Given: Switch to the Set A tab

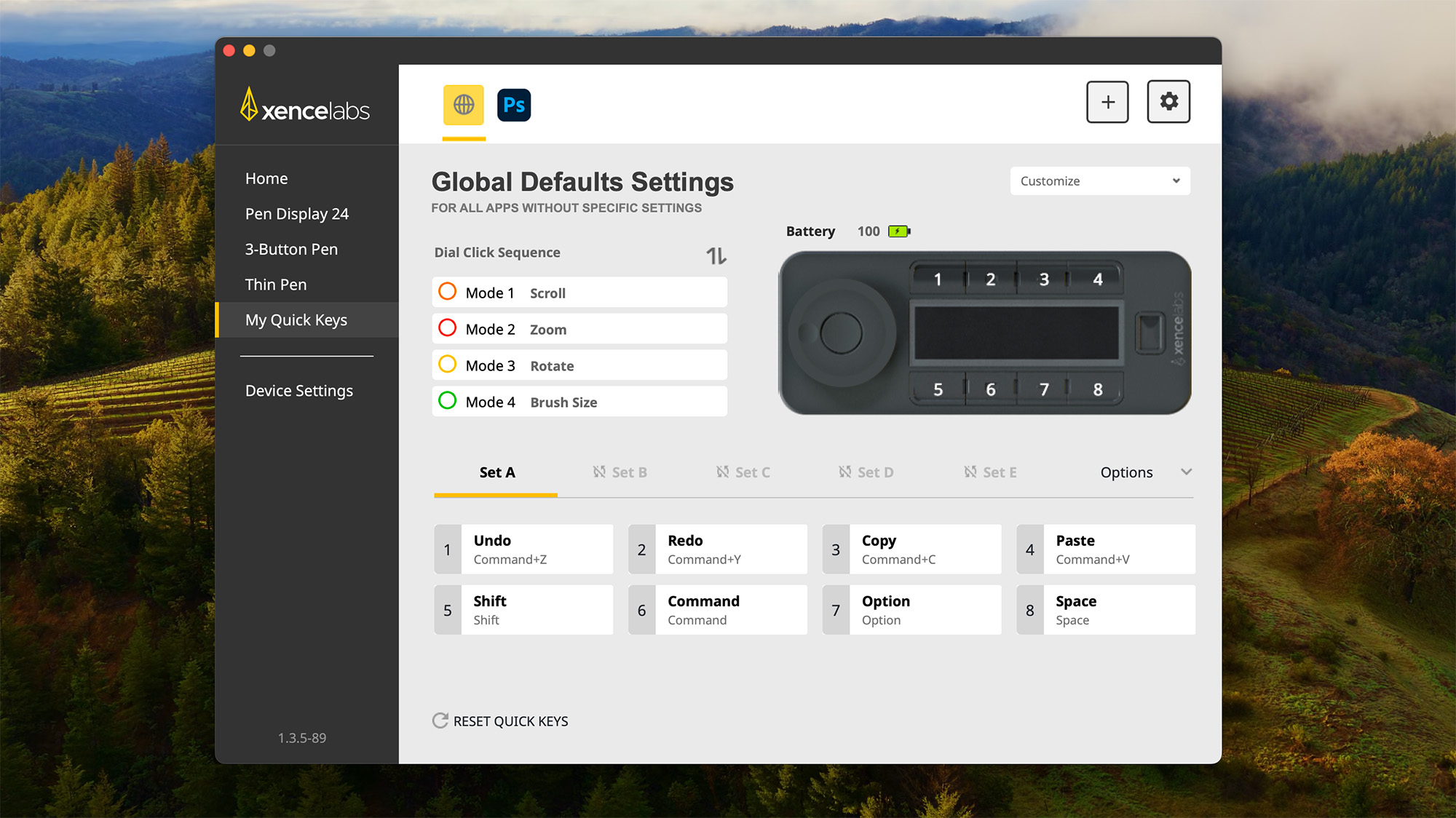Looking at the screenshot, I should pos(496,472).
